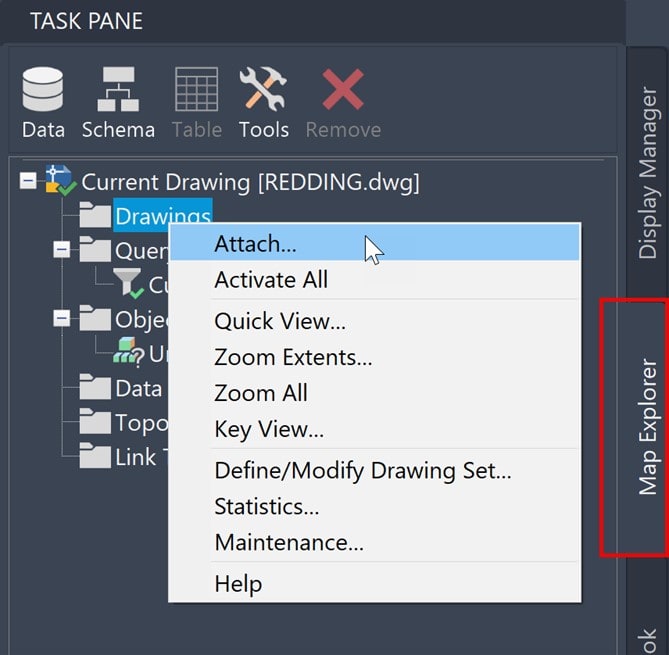Select Current Drawing [REDDING.dwg] label
This screenshot has height=655, width=669.
[x=250, y=182]
